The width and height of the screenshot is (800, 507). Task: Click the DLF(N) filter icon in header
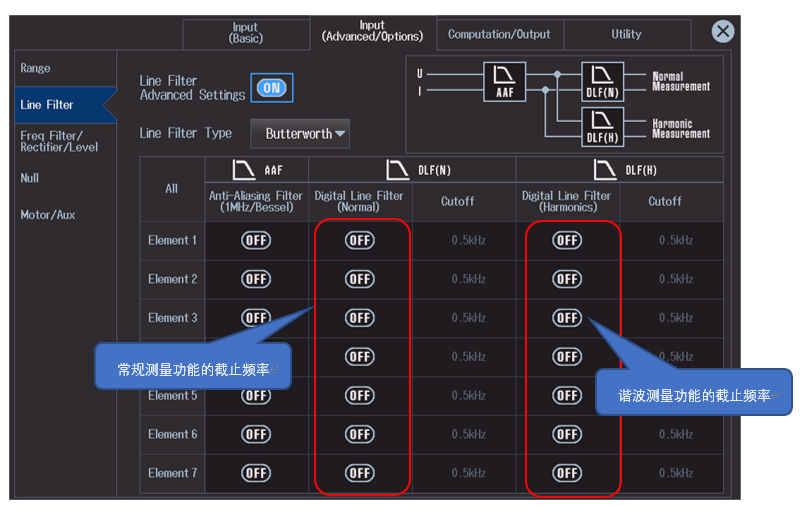tap(399, 170)
